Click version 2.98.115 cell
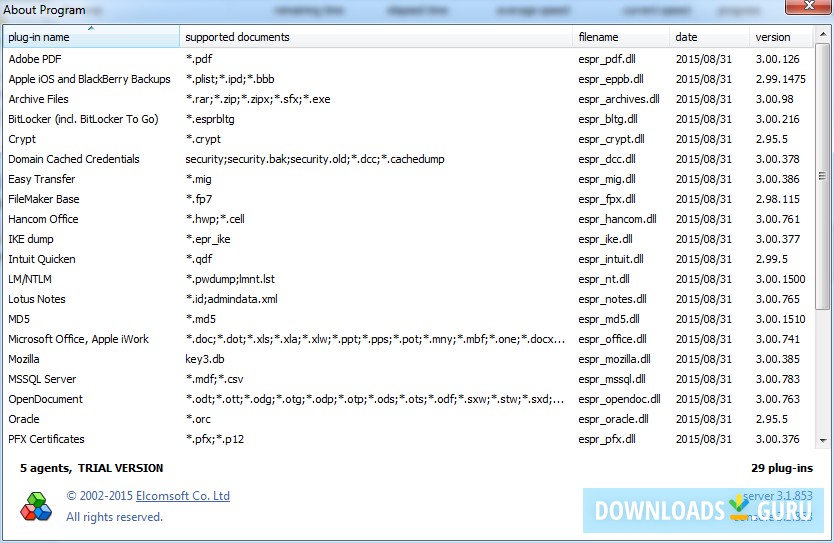This screenshot has width=834, height=543. point(778,199)
